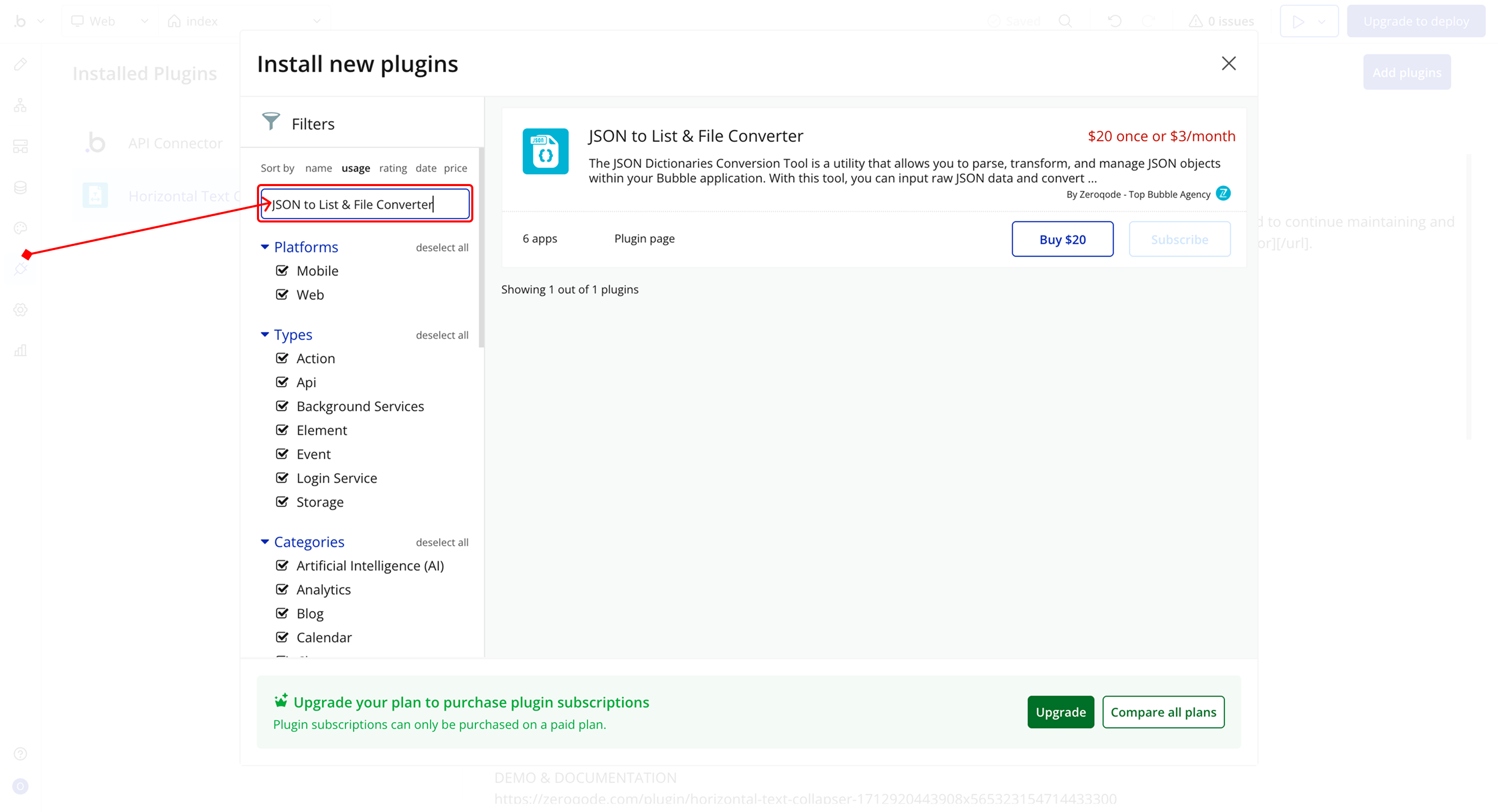Sort plugins by price
1498x812 pixels.
(455, 168)
